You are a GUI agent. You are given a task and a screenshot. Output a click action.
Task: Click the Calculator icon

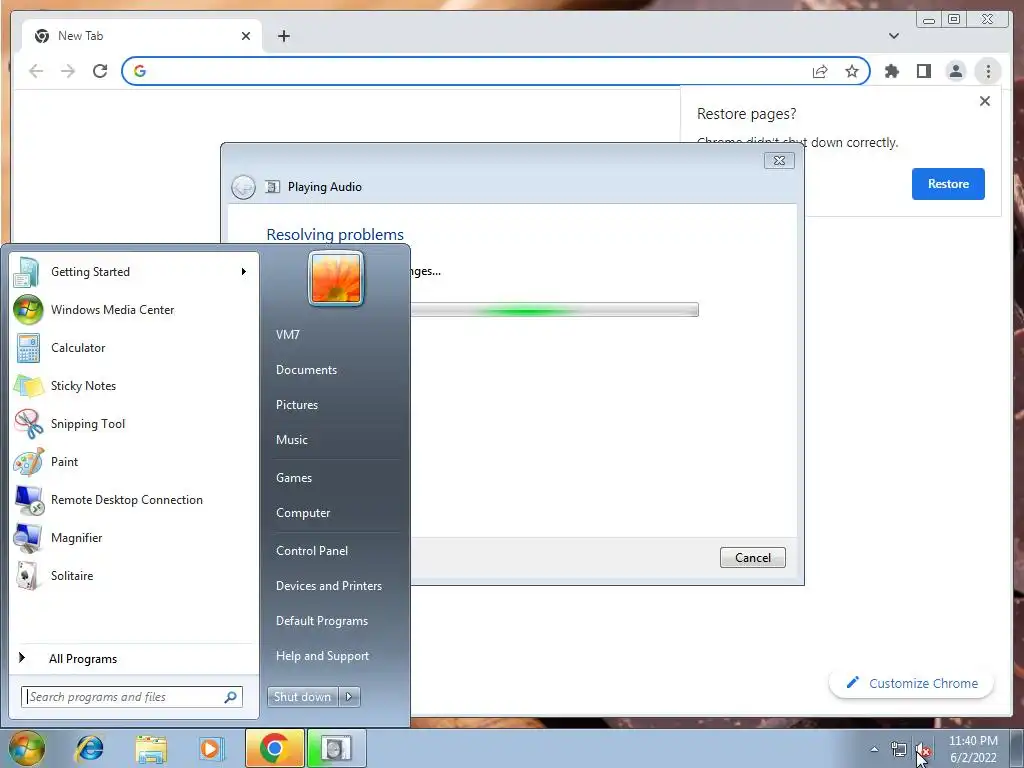pos(28,347)
